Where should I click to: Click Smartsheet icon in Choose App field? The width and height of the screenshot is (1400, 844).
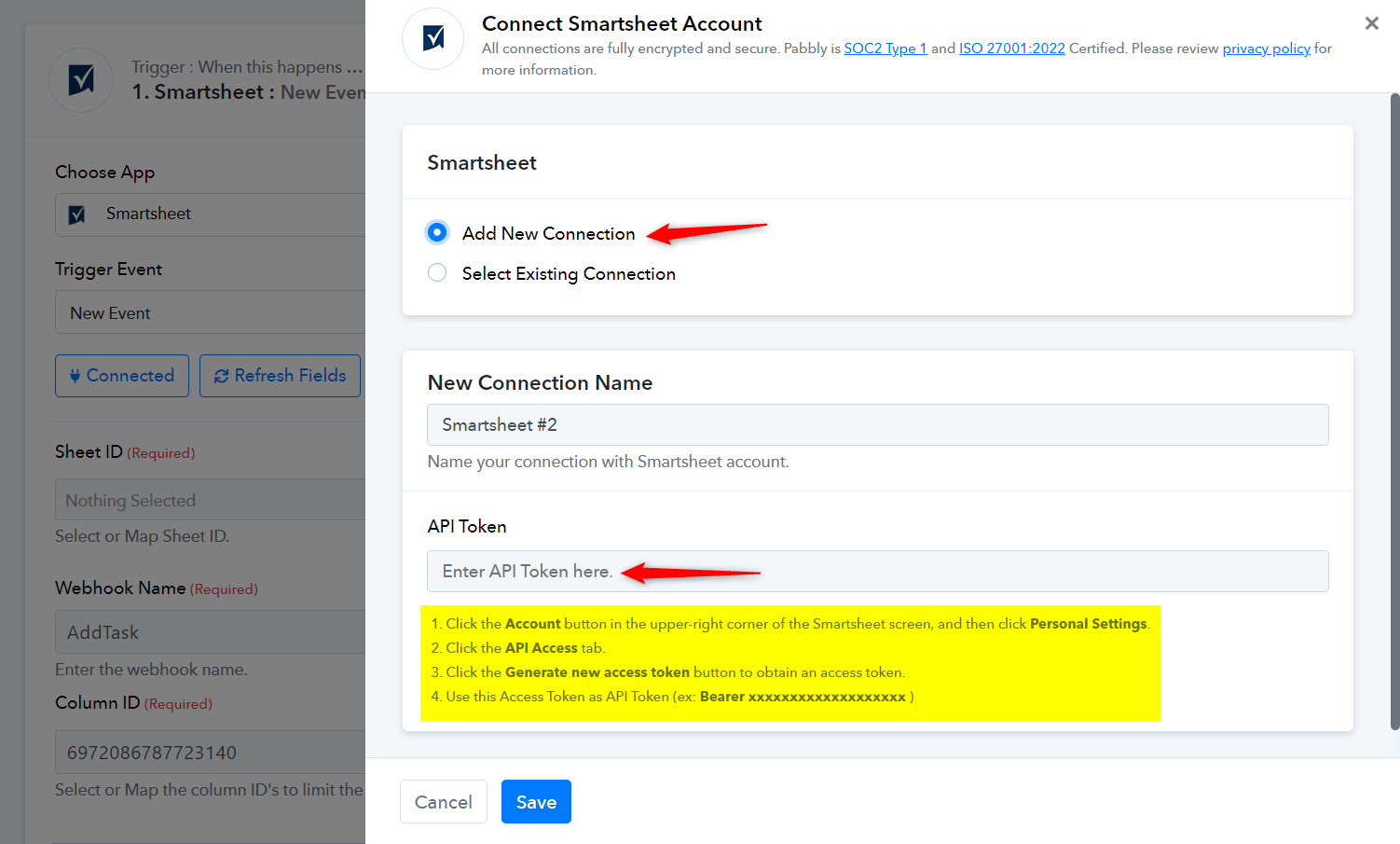click(x=77, y=214)
